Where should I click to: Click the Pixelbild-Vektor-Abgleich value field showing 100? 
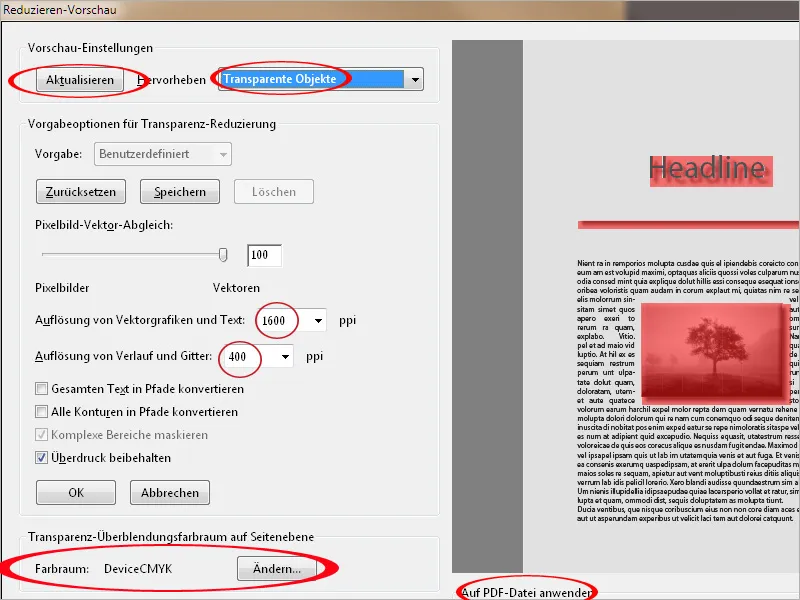tap(264, 255)
